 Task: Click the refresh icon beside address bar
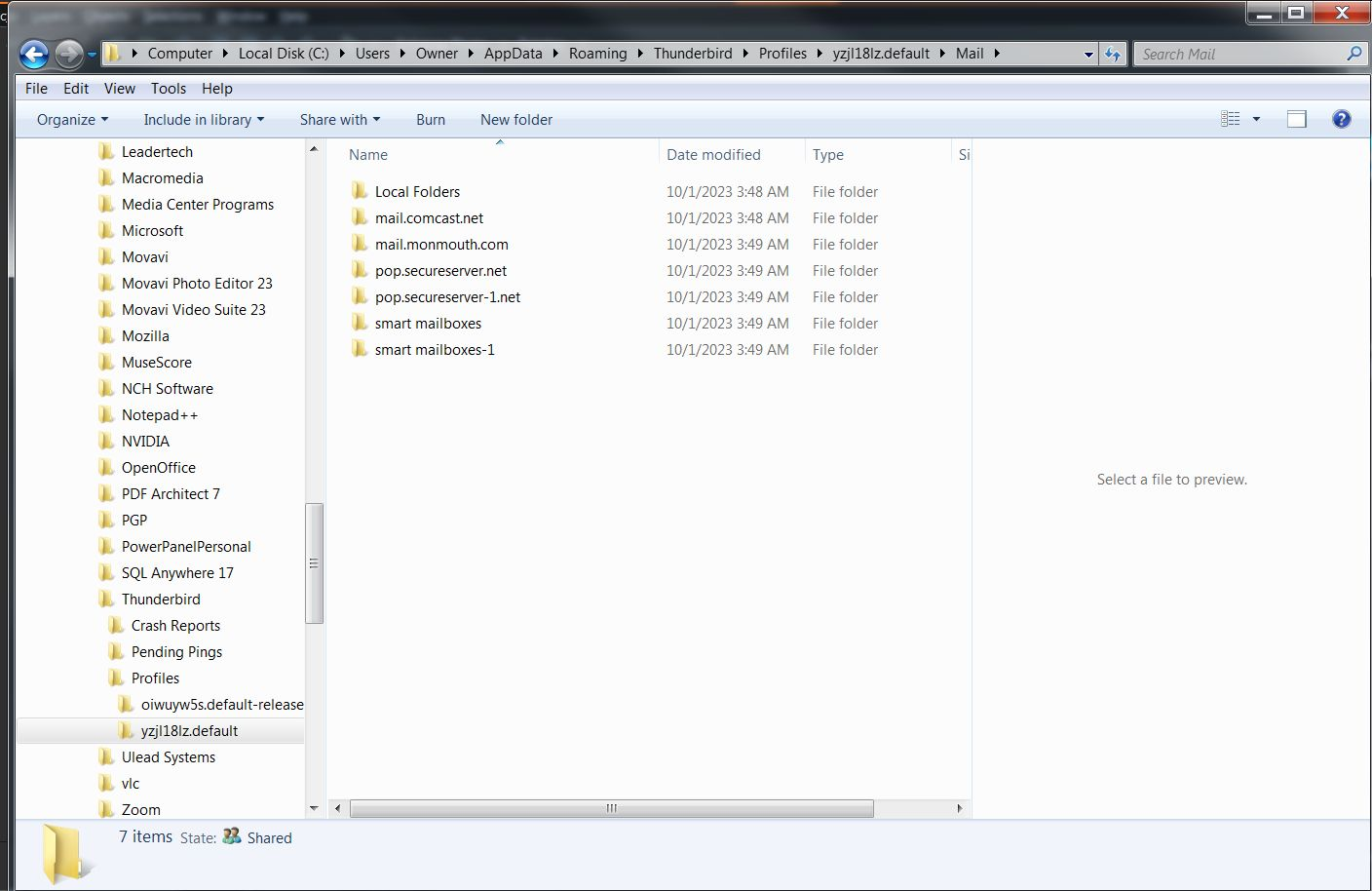[x=1113, y=55]
